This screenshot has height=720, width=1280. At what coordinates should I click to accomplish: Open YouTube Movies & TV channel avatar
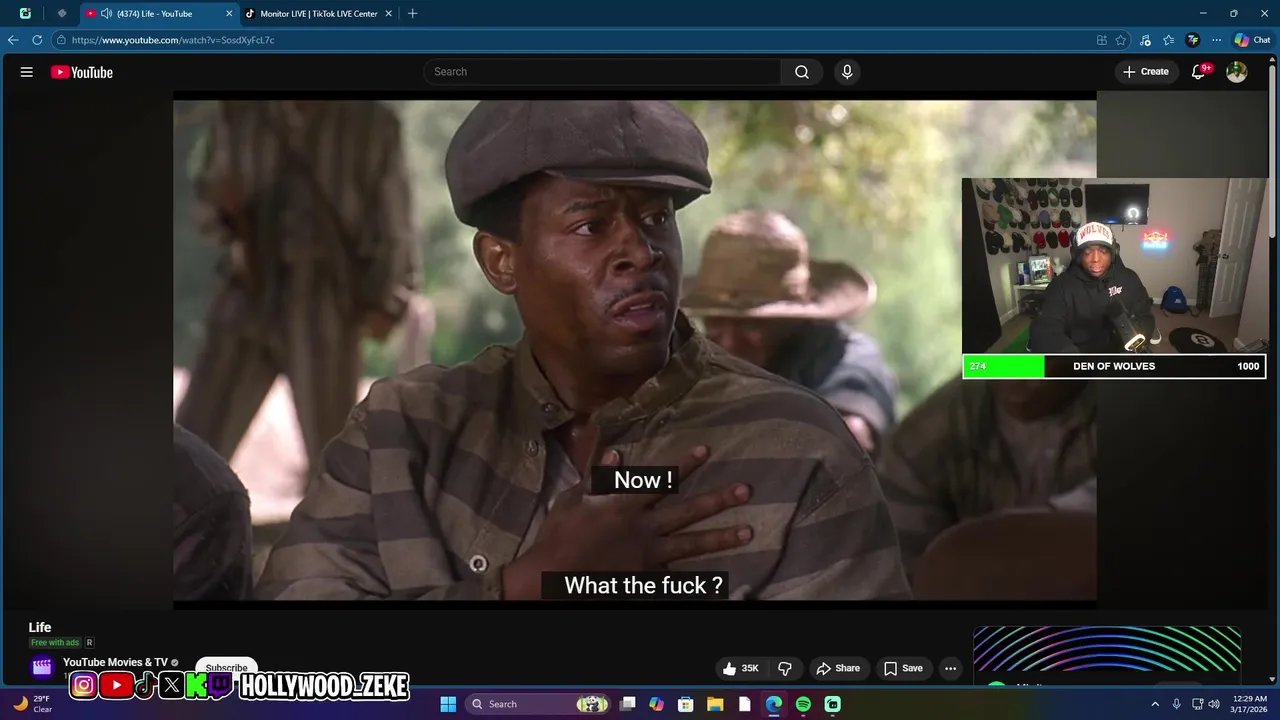[x=42, y=667]
